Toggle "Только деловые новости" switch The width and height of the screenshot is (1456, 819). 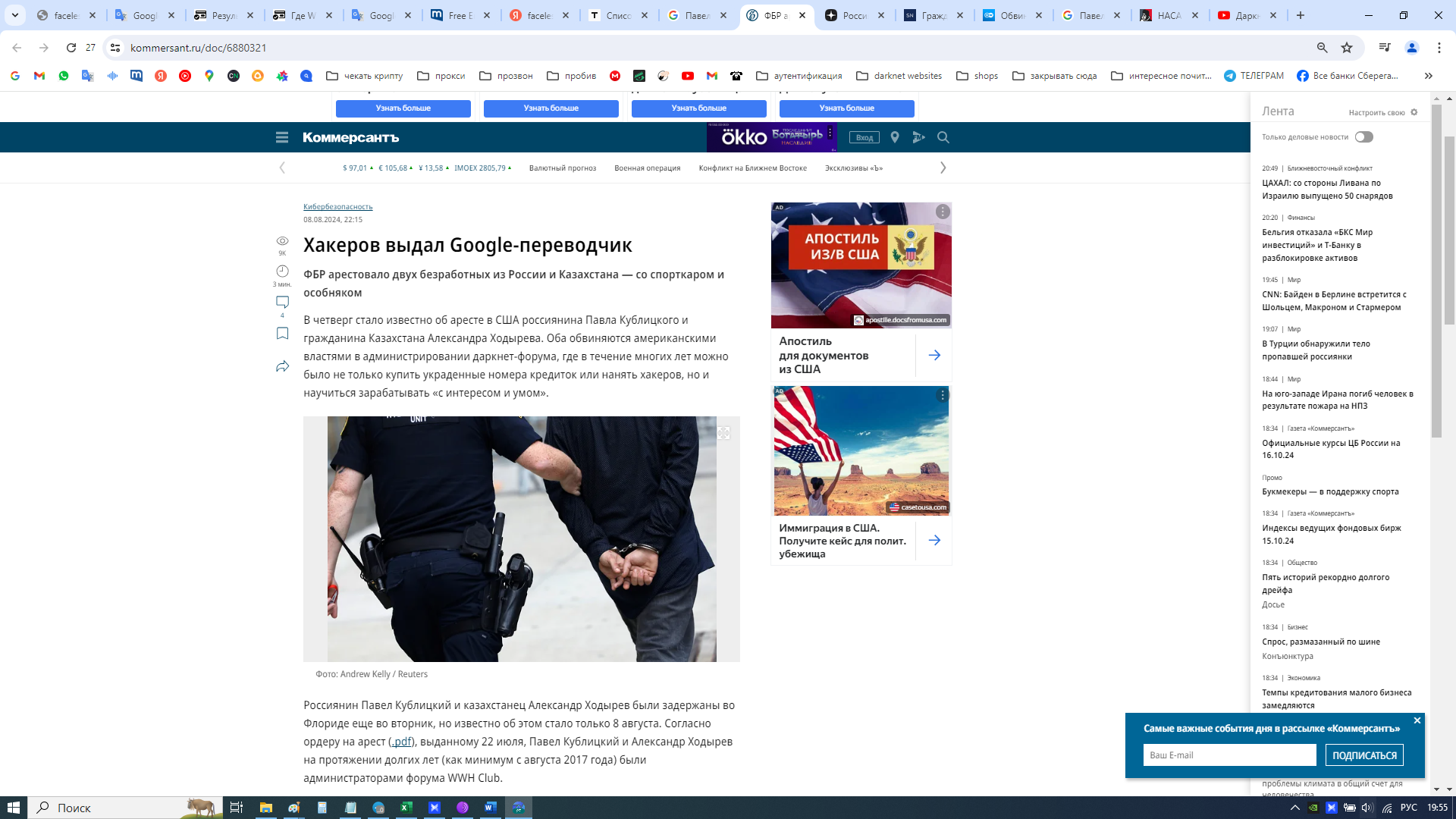(1363, 137)
